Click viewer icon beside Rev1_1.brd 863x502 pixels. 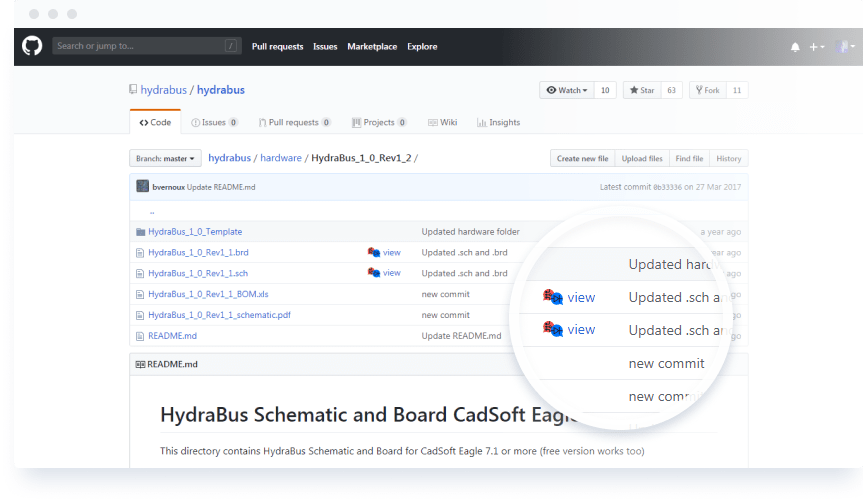click(374, 252)
